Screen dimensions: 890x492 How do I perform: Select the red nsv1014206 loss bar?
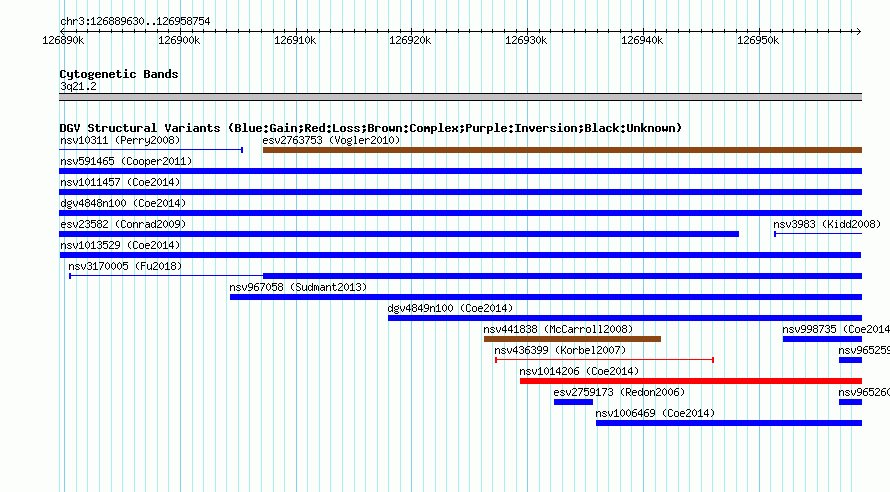point(691,381)
